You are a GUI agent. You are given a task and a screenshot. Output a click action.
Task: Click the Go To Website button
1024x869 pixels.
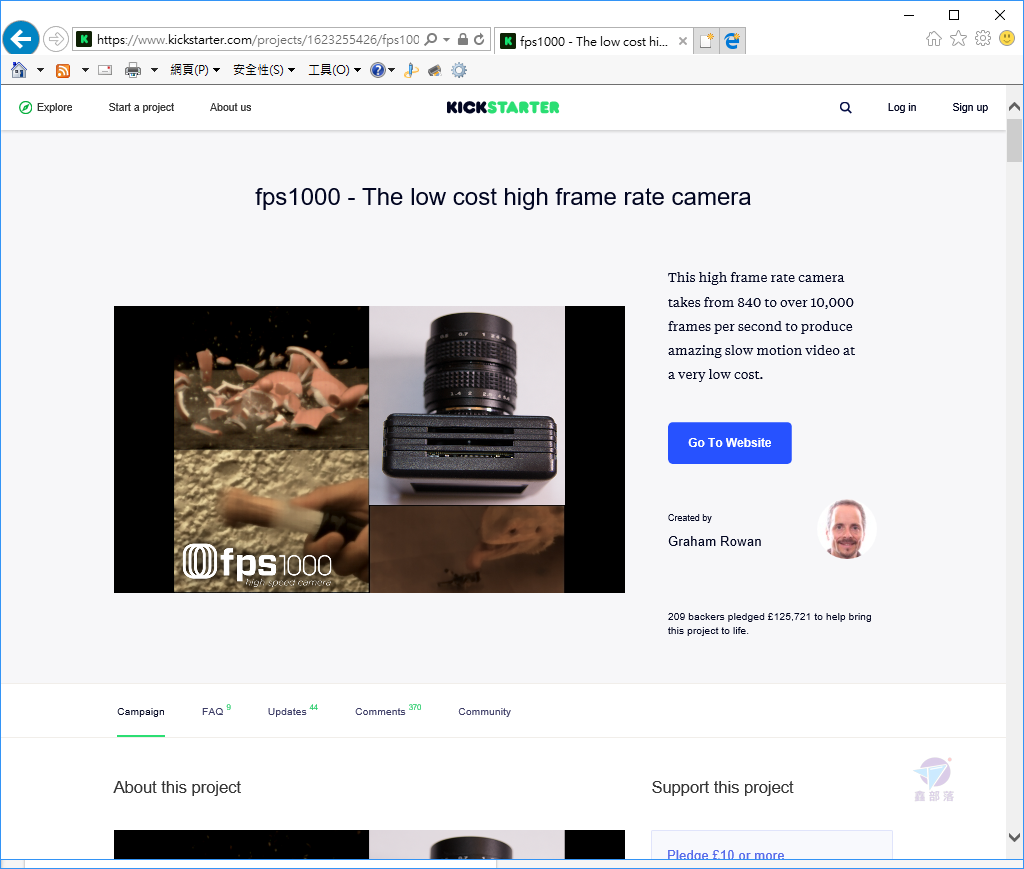pyautogui.click(x=729, y=443)
